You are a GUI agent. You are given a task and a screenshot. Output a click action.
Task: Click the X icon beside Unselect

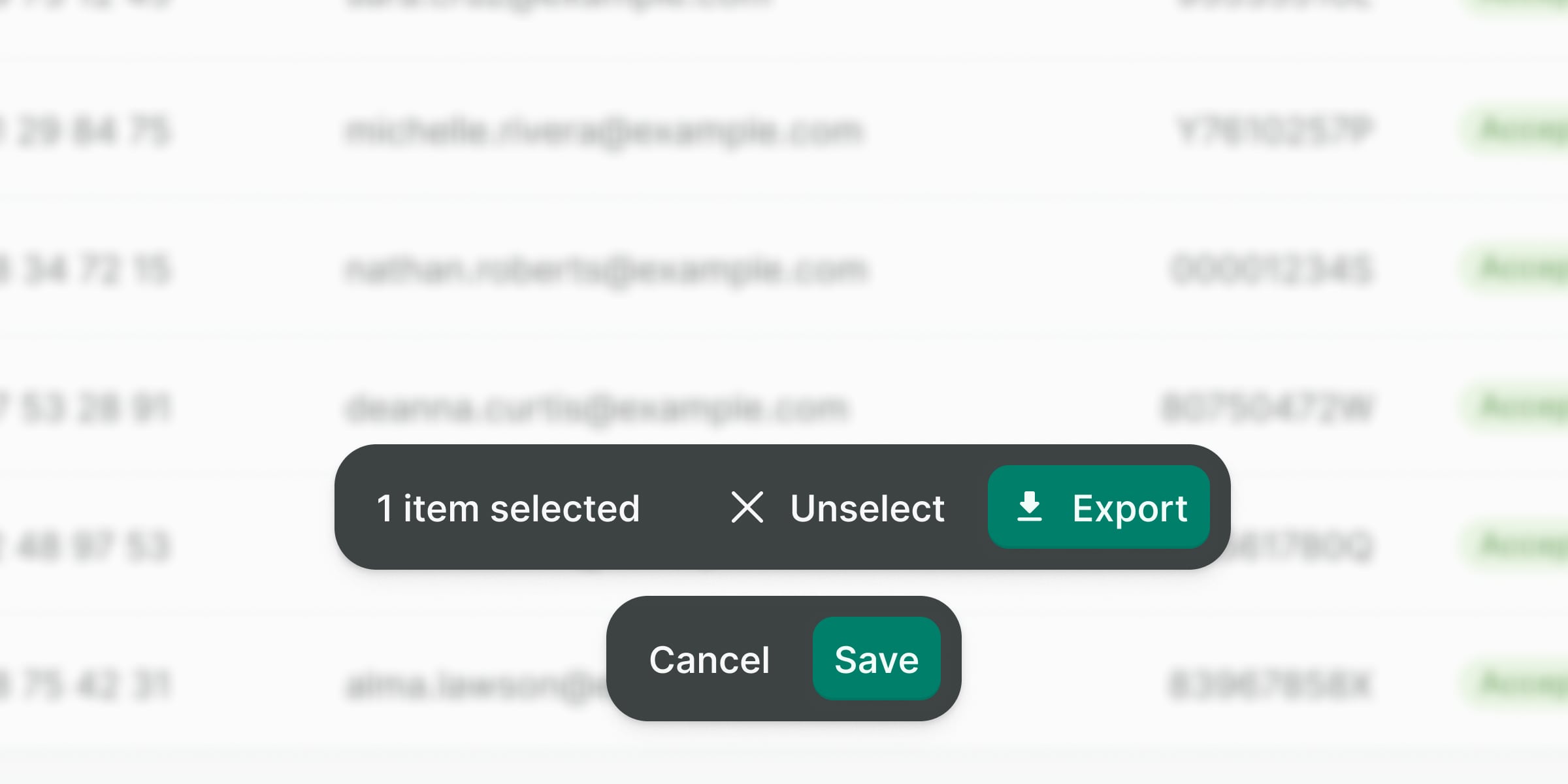(x=747, y=508)
